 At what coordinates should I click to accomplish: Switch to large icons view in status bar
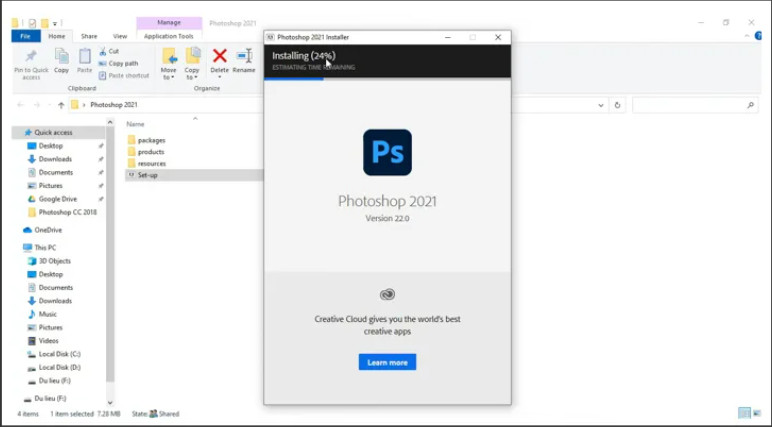pyautogui.click(x=757, y=413)
